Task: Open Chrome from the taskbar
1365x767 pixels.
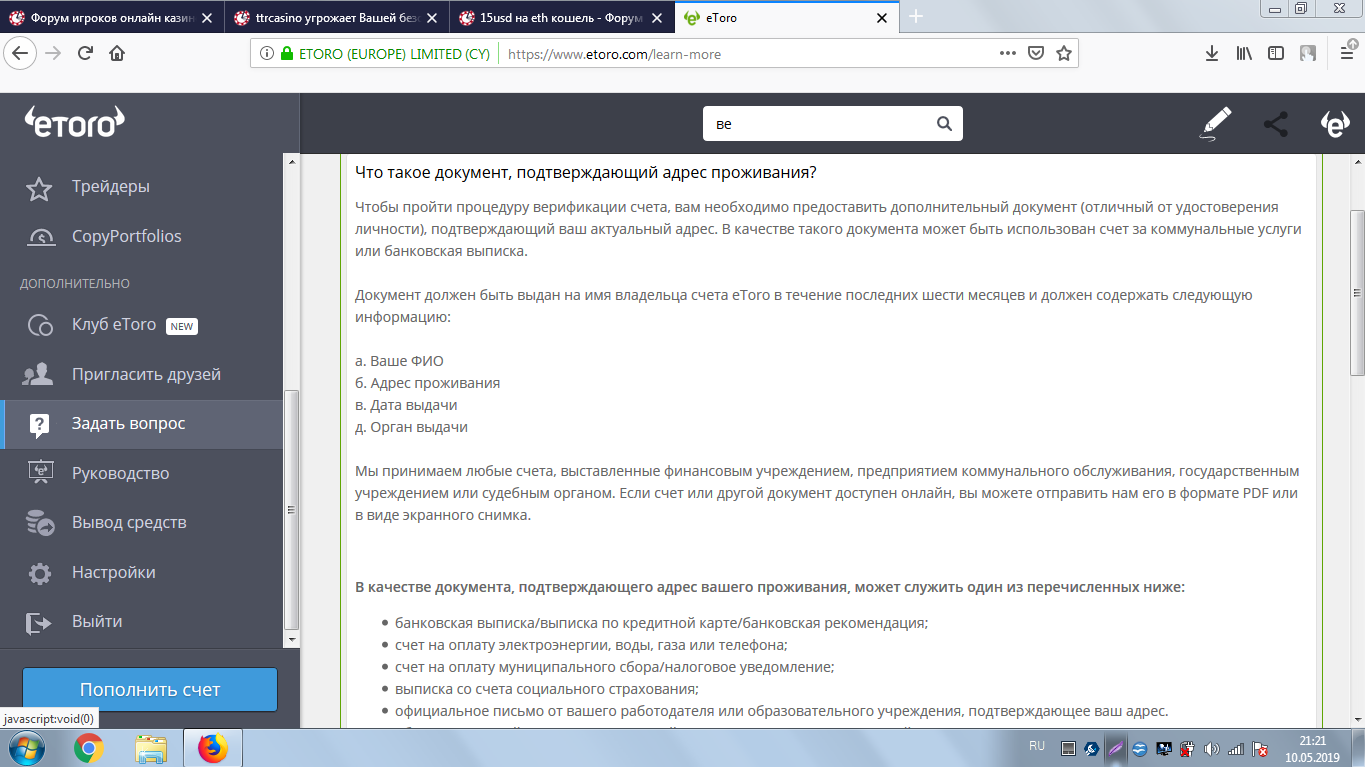Action: point(88,748)
